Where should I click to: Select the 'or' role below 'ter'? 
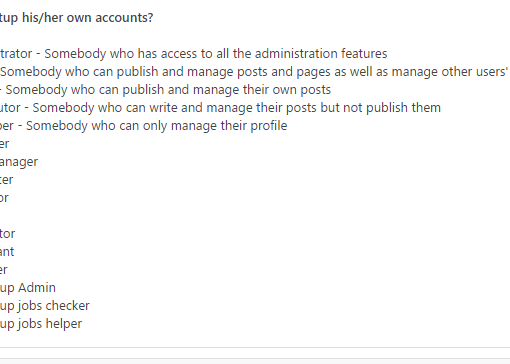pos(4,198)
